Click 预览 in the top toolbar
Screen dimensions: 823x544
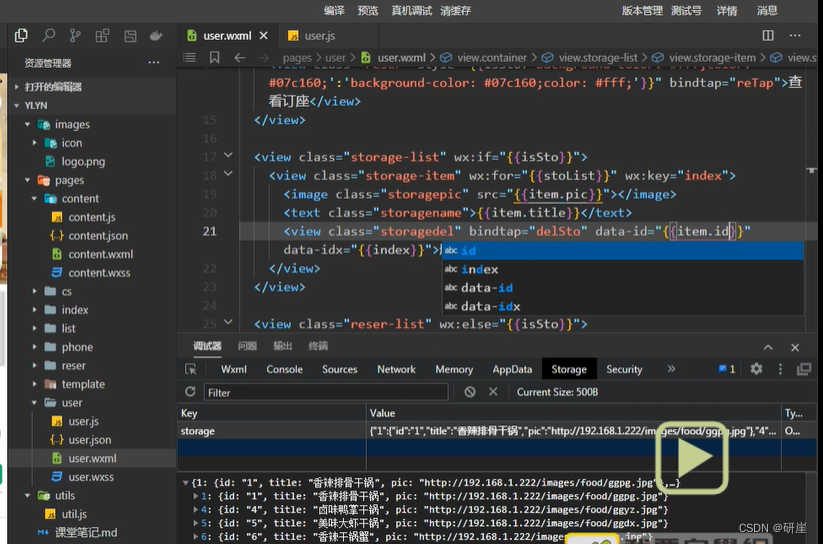coord(367,11)
